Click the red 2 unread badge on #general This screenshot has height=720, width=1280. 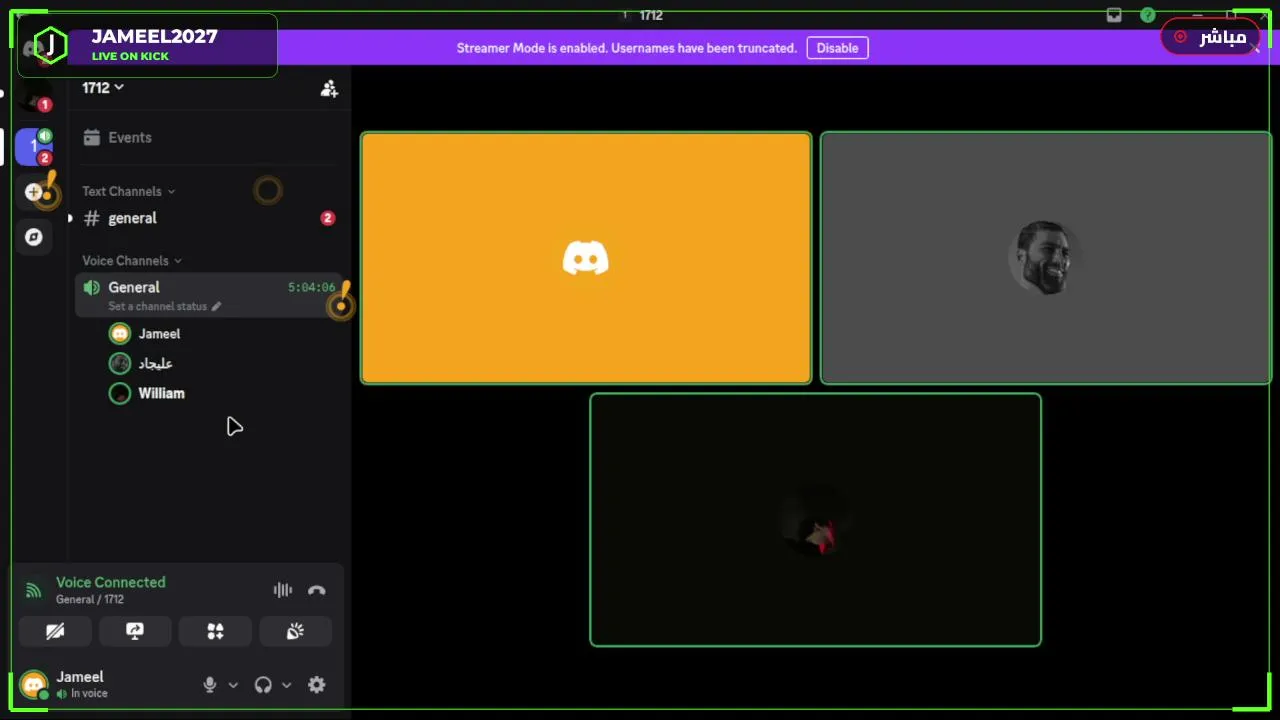pos(327,218)
